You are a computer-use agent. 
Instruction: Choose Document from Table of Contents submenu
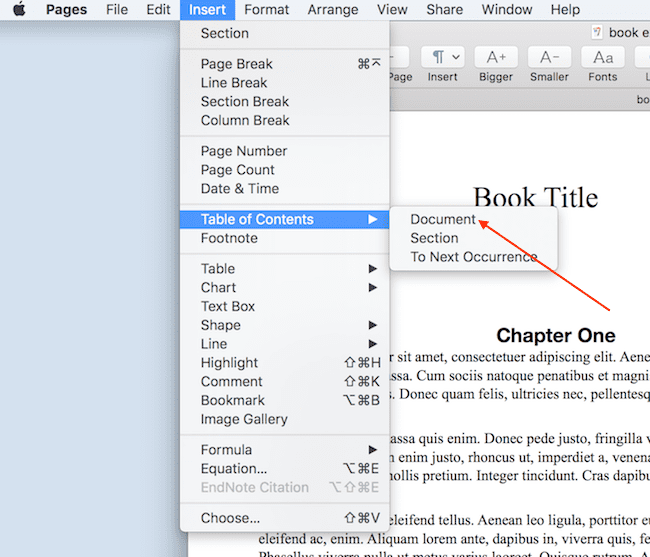pyautogui.click(x=443, y=219)
